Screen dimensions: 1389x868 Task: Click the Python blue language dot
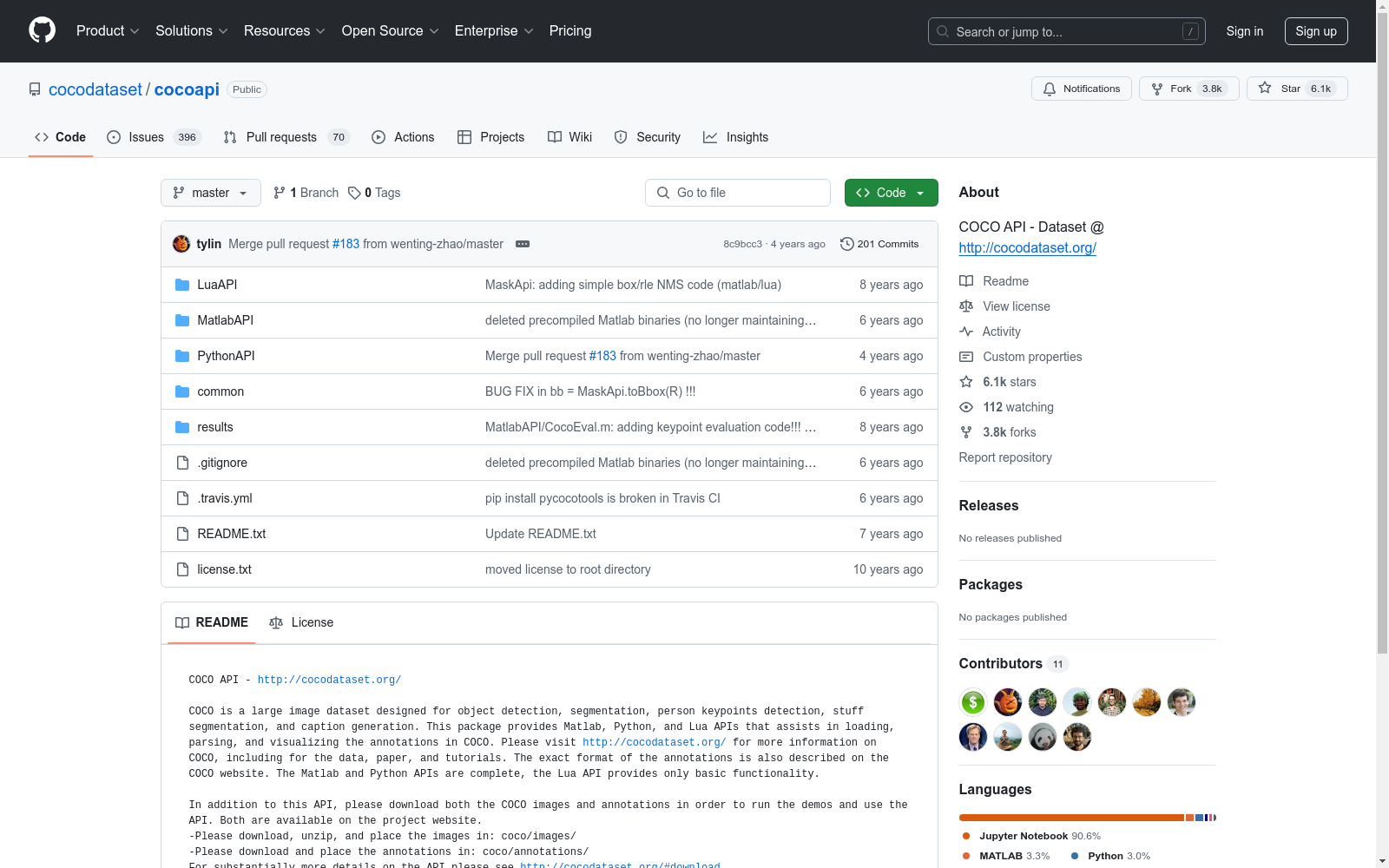pyautogui.click(x=1075, y=856)
